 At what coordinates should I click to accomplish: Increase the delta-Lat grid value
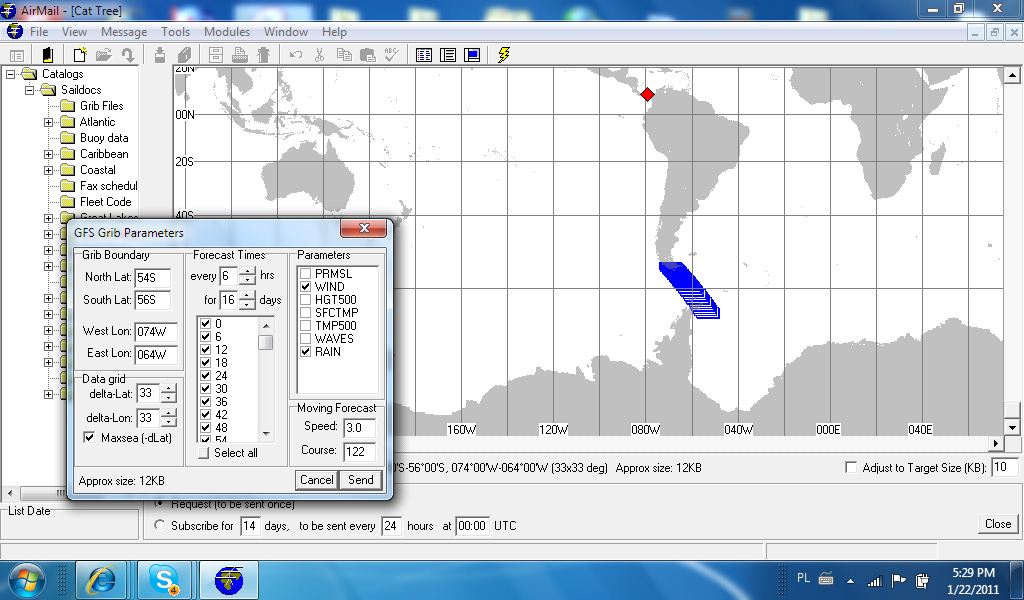point(168,389)
